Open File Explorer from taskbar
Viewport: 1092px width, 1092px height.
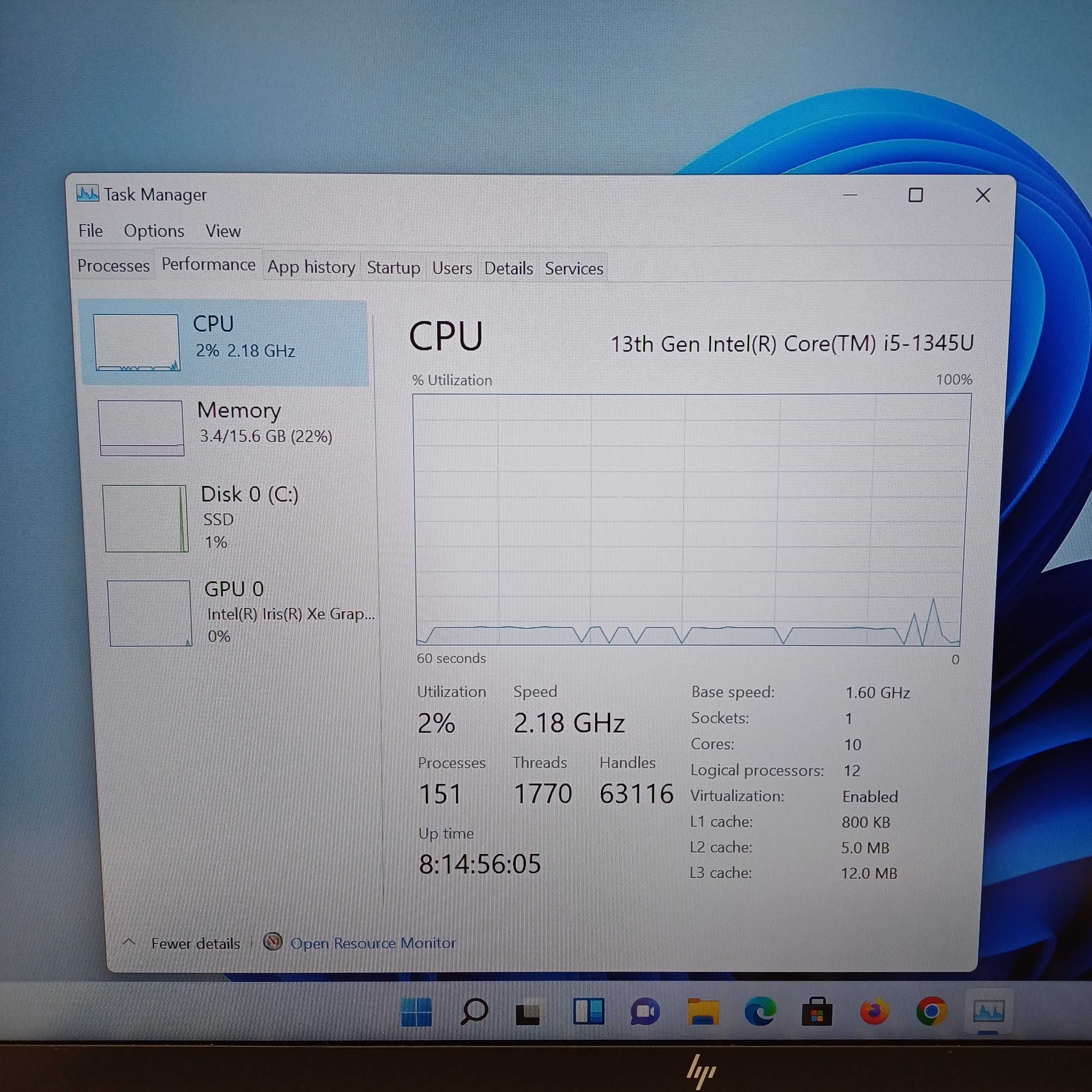coord(703,1012)
